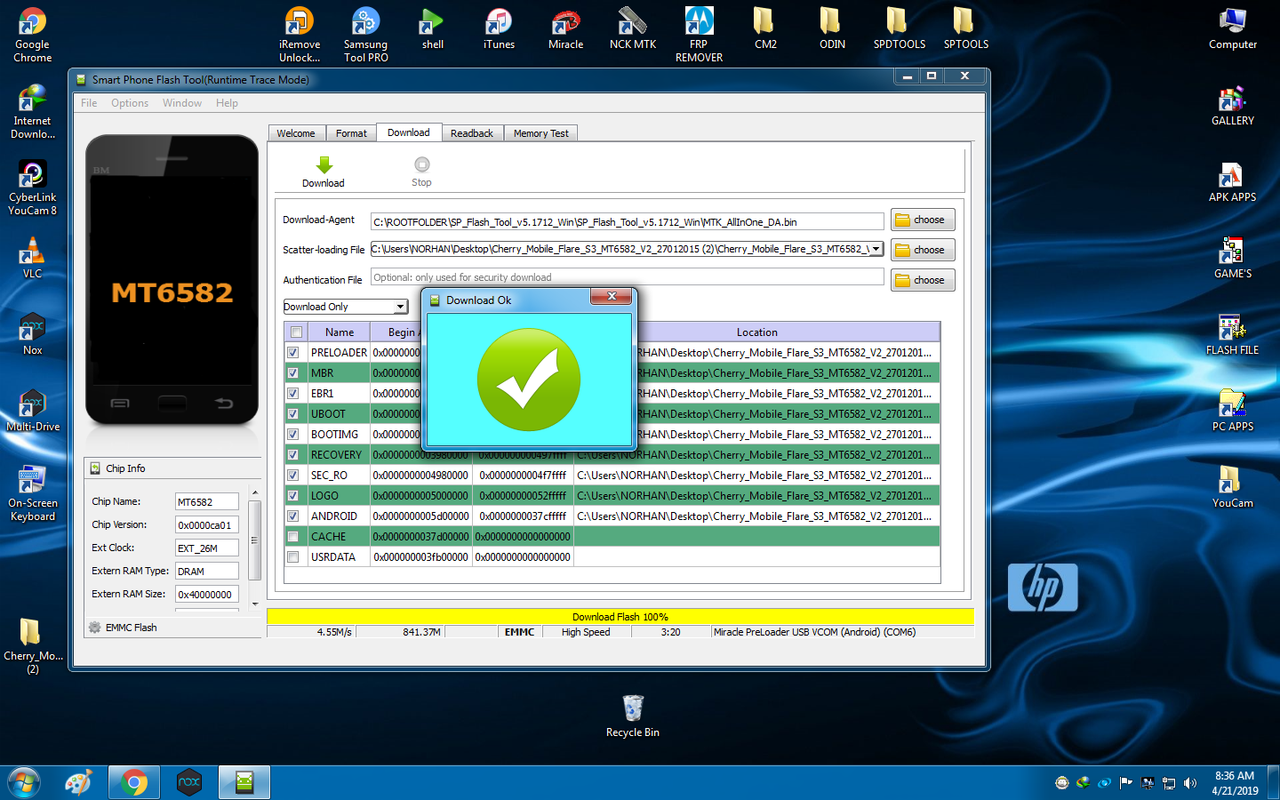The width and height of the screenshot is (1280, 800).
Task: Open the Download Only mode dropdown
Action: pyautogui.click(x=345, y=307)
